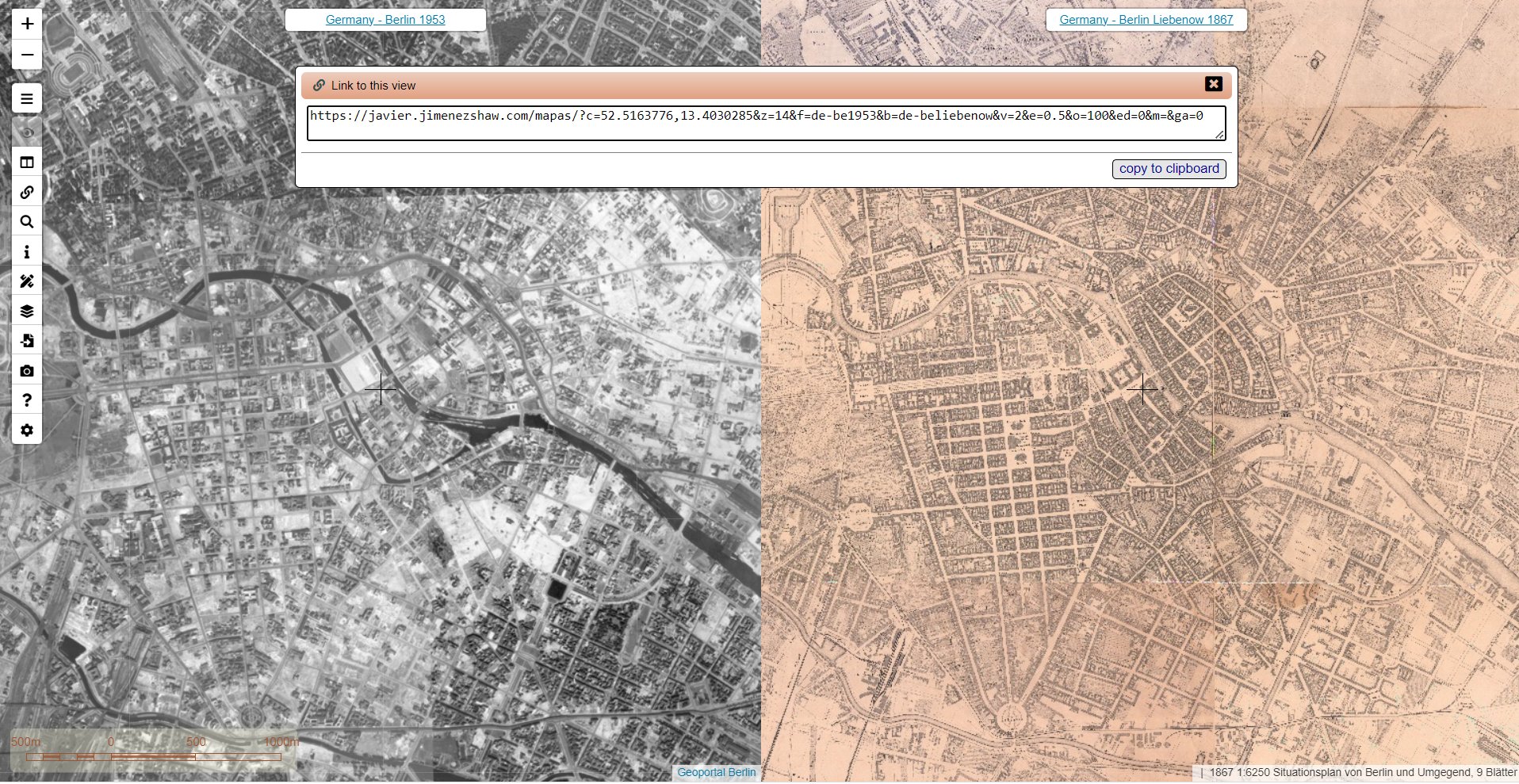Toggle the eye visibility icon in sidebar
The image size is (1519, 784).
pos(27,132)
